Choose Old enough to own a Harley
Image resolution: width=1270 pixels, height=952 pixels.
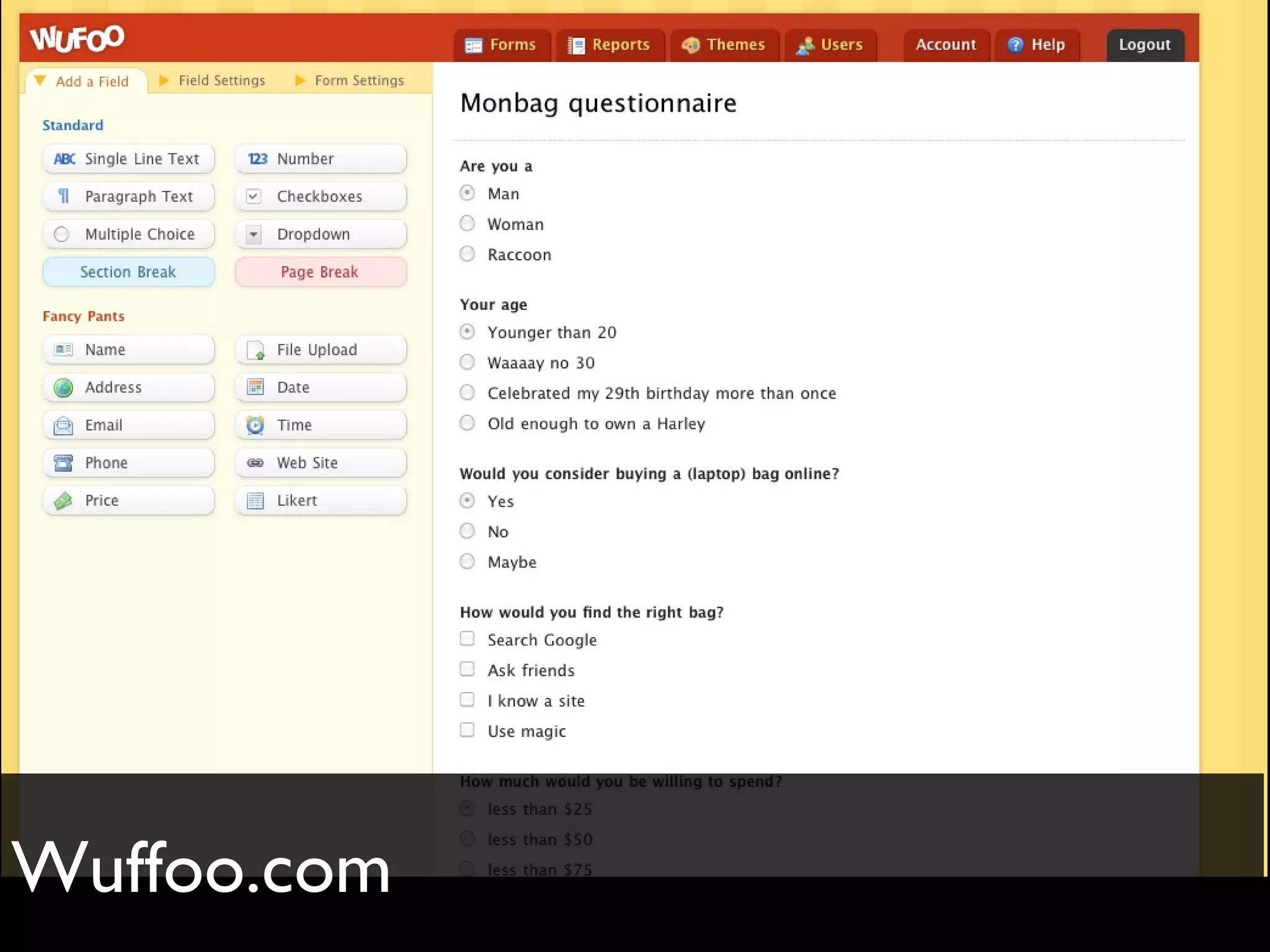(468, 423)
